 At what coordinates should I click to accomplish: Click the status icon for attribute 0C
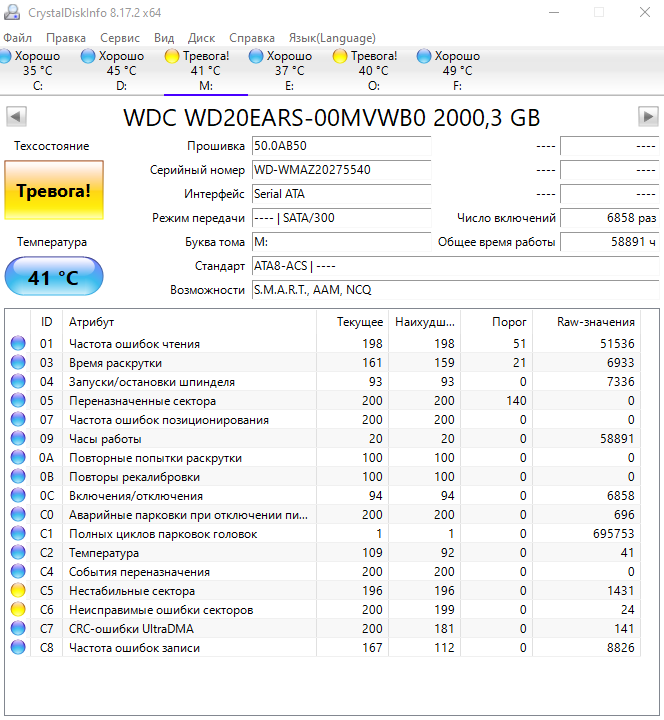(x=18, y=495)
